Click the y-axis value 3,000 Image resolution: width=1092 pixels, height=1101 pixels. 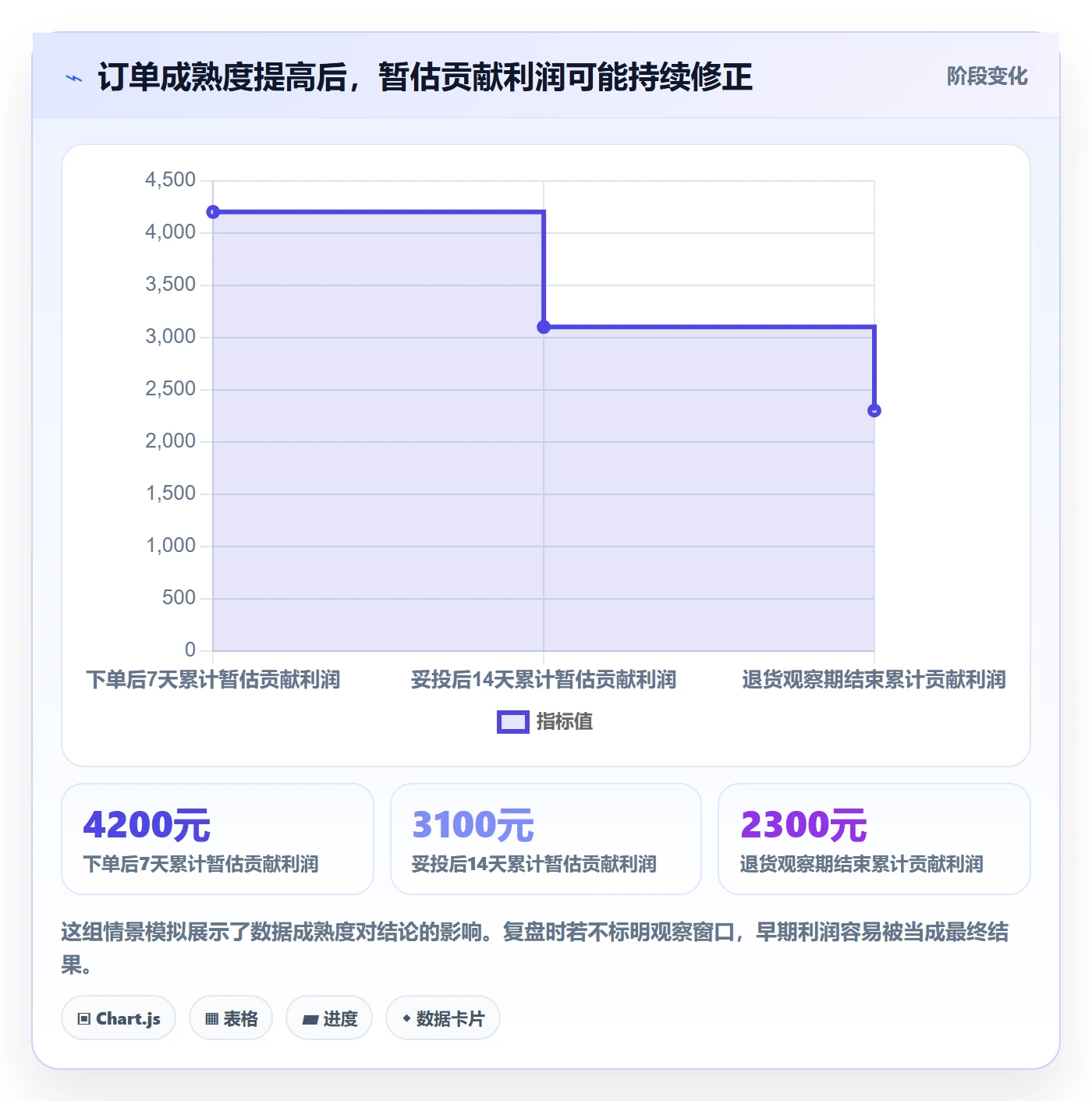[170, 337]
